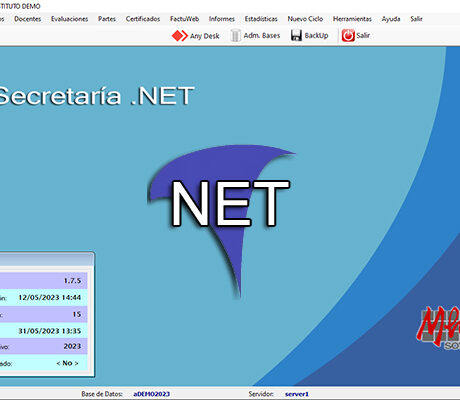
Task: Open the Informes menu
Action: (x=222, y=19)
